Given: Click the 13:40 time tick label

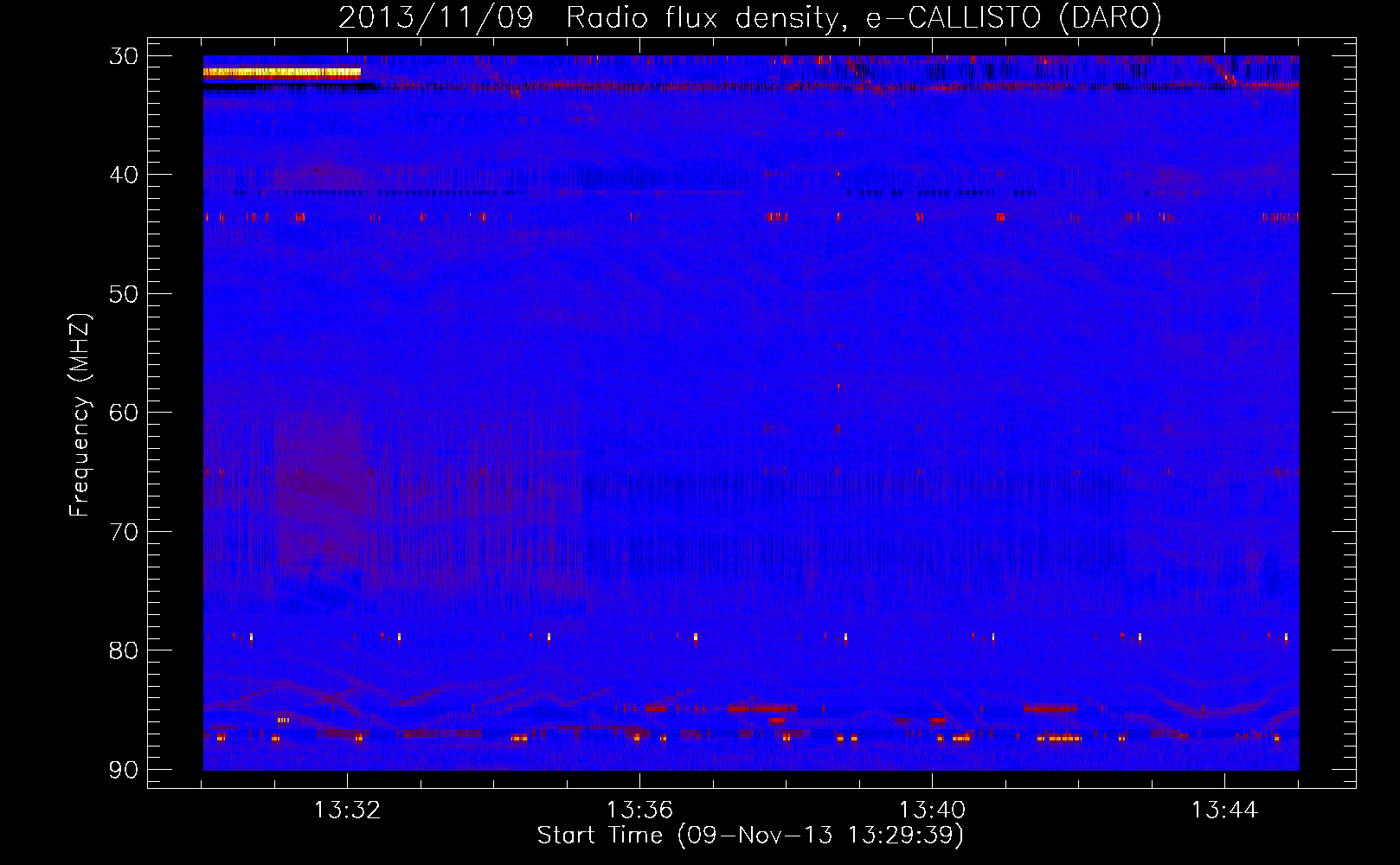Looking at the screenshot, I should coord(932,811).
